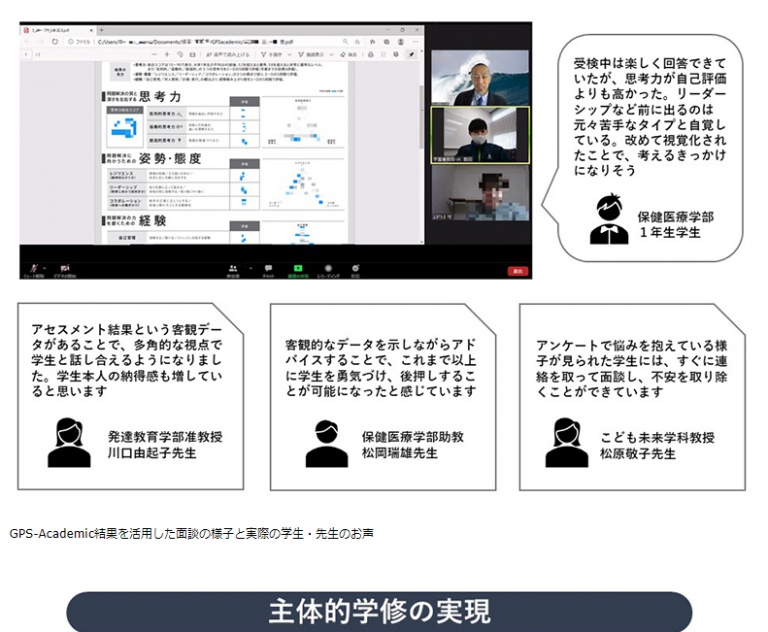This screenshot has width=768, height=632.
Task: Click Read aloud in PDF toolbar
Action: point(228,54)
